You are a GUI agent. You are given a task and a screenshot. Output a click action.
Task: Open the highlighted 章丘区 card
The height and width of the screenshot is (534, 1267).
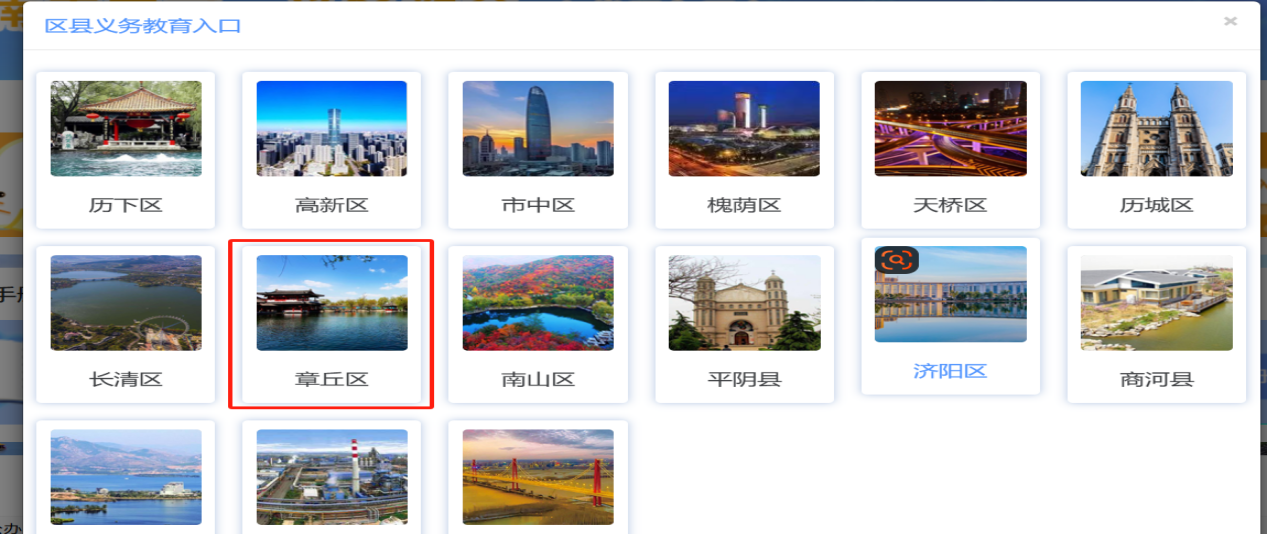[332, 324]
